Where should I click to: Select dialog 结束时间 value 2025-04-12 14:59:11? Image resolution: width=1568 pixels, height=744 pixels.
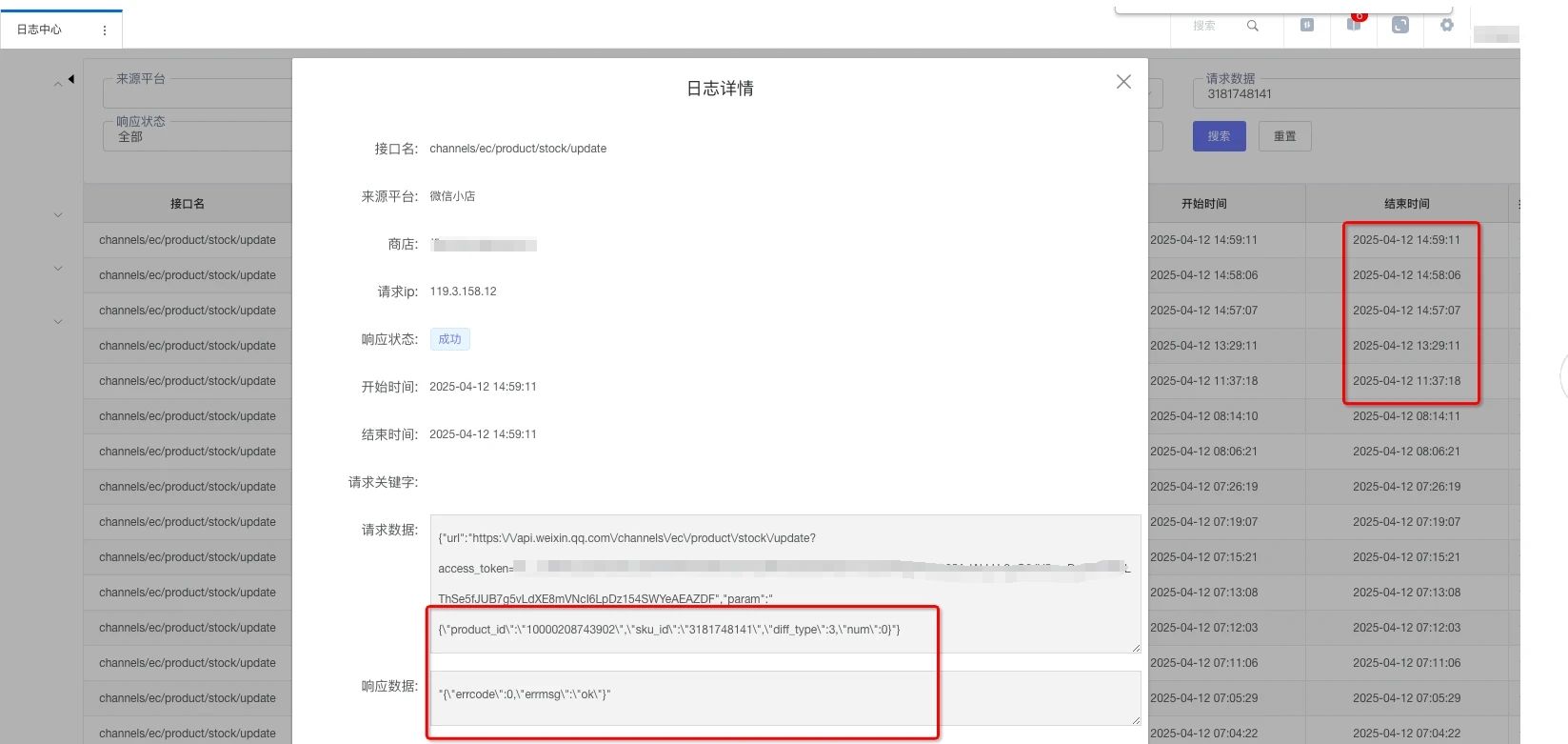point(483,434)
